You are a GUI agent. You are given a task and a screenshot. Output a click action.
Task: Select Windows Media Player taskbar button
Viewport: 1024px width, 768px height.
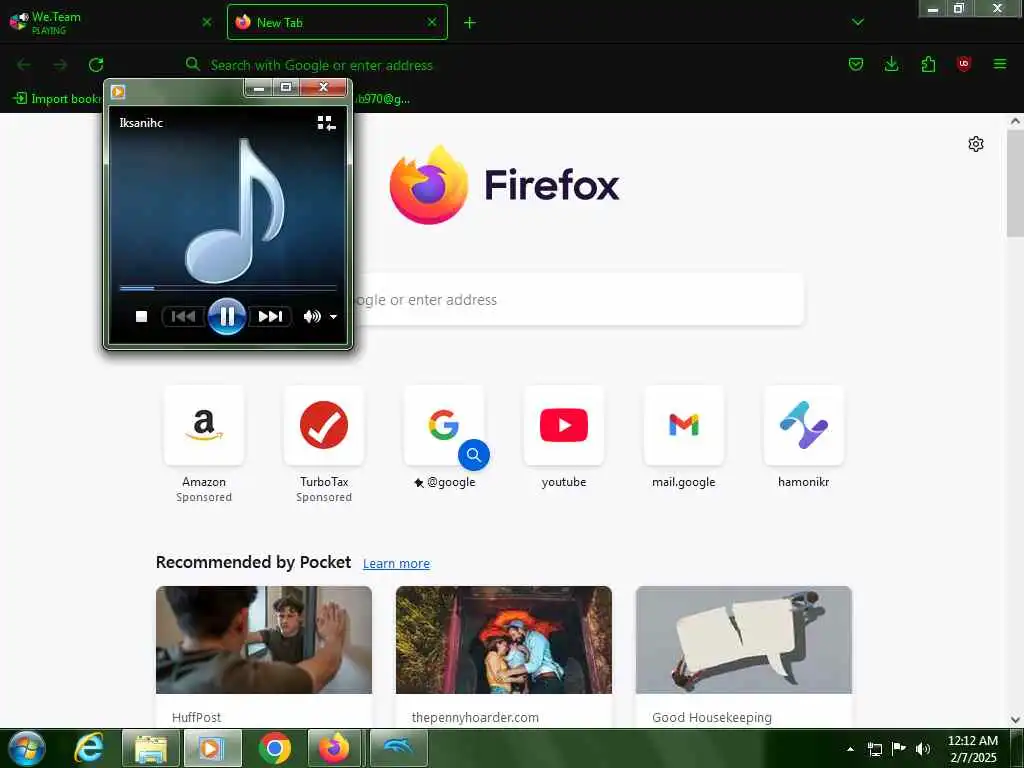(x=212, y=748)
